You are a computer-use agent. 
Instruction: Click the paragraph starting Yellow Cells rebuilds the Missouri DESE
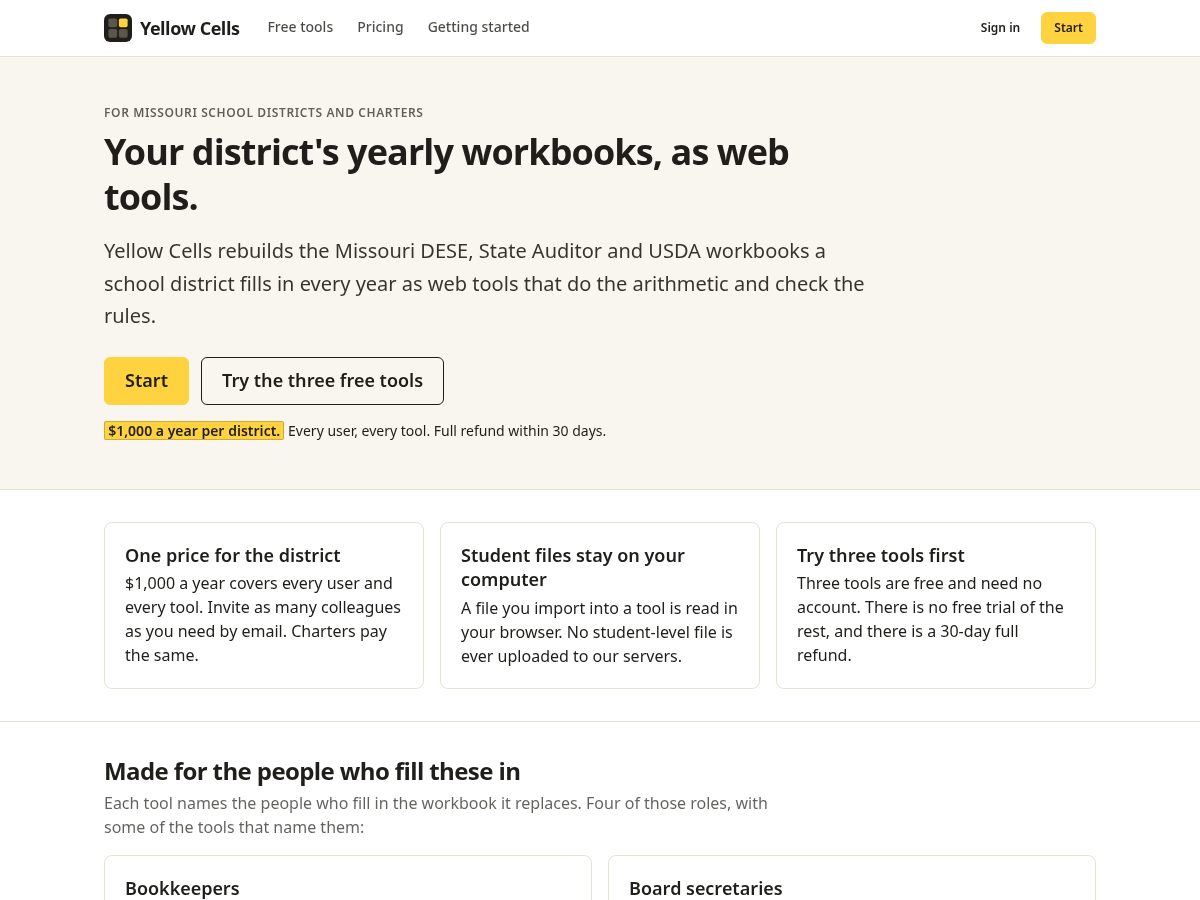point(484,283)
